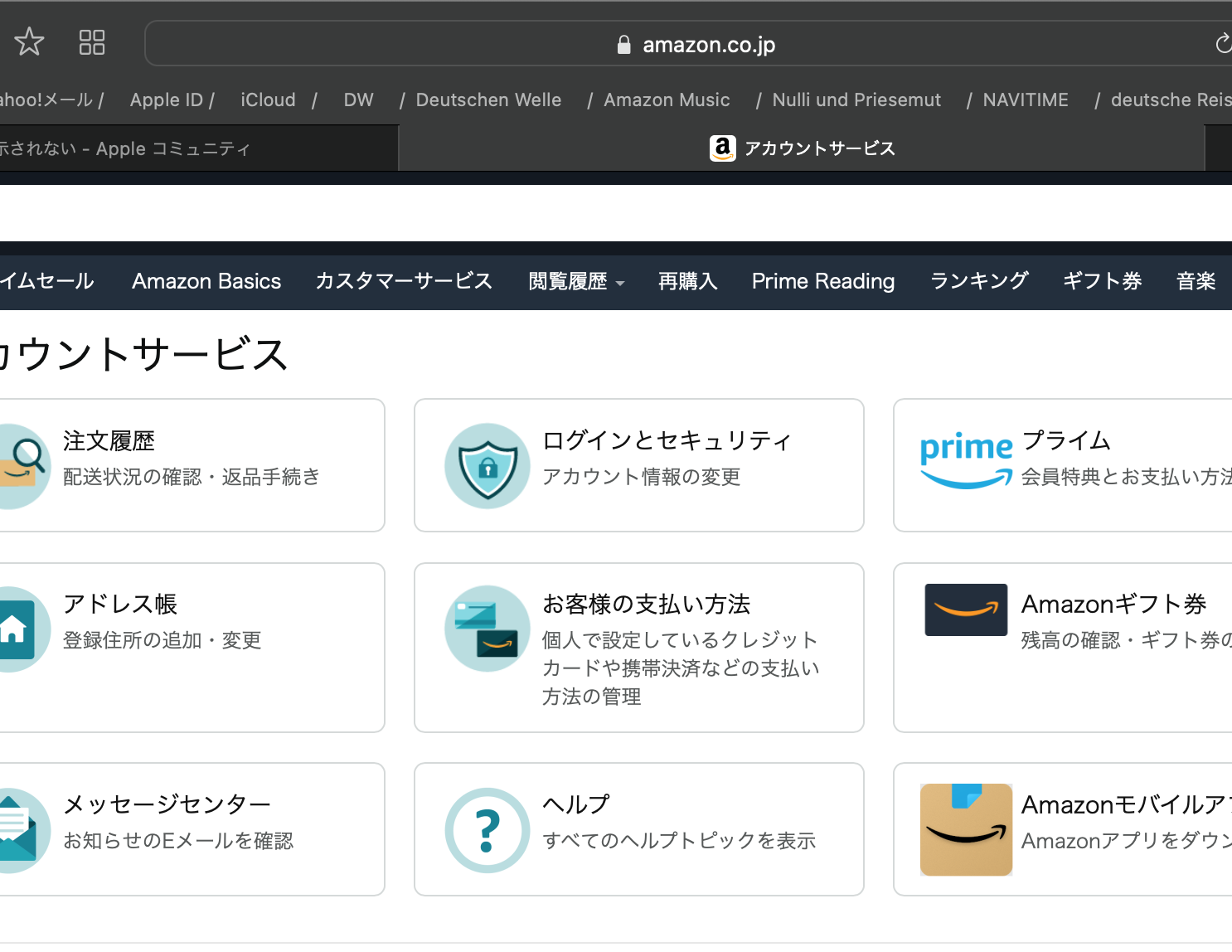Image resolution: width=1232 pixels, height=952 pixels.
Task: Click the payment methods credit card icon
Action: (x=487, y=629)
